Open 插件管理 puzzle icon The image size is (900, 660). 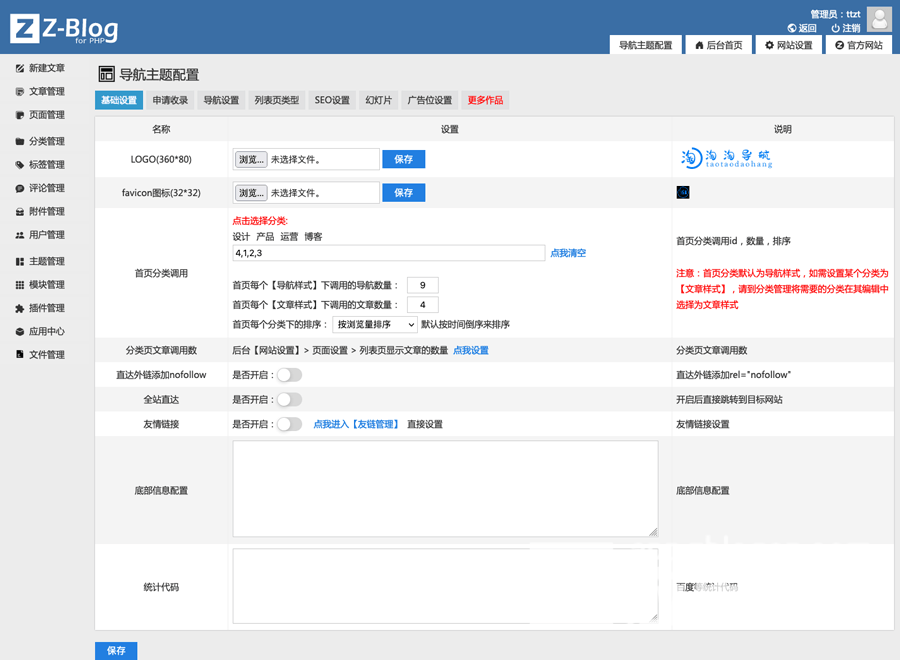[x=20, y=308]
